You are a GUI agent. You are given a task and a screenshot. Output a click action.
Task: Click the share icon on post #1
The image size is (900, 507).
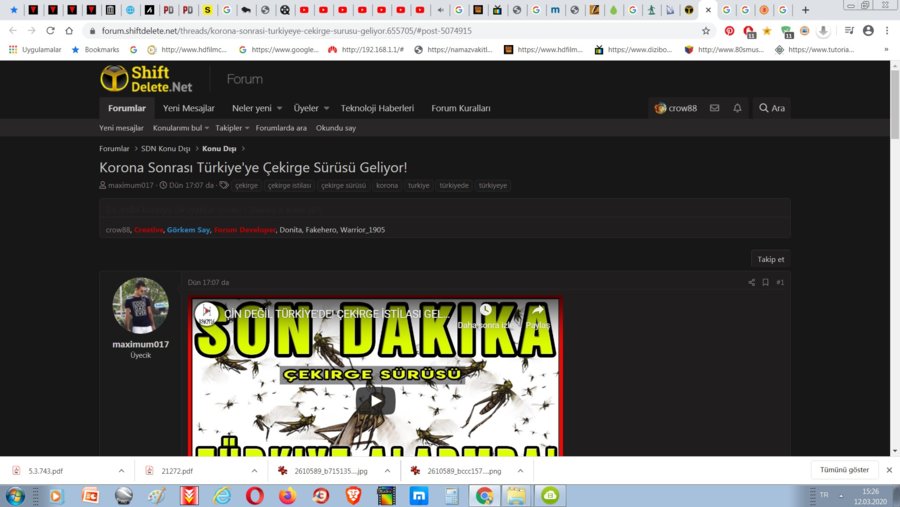751,283
